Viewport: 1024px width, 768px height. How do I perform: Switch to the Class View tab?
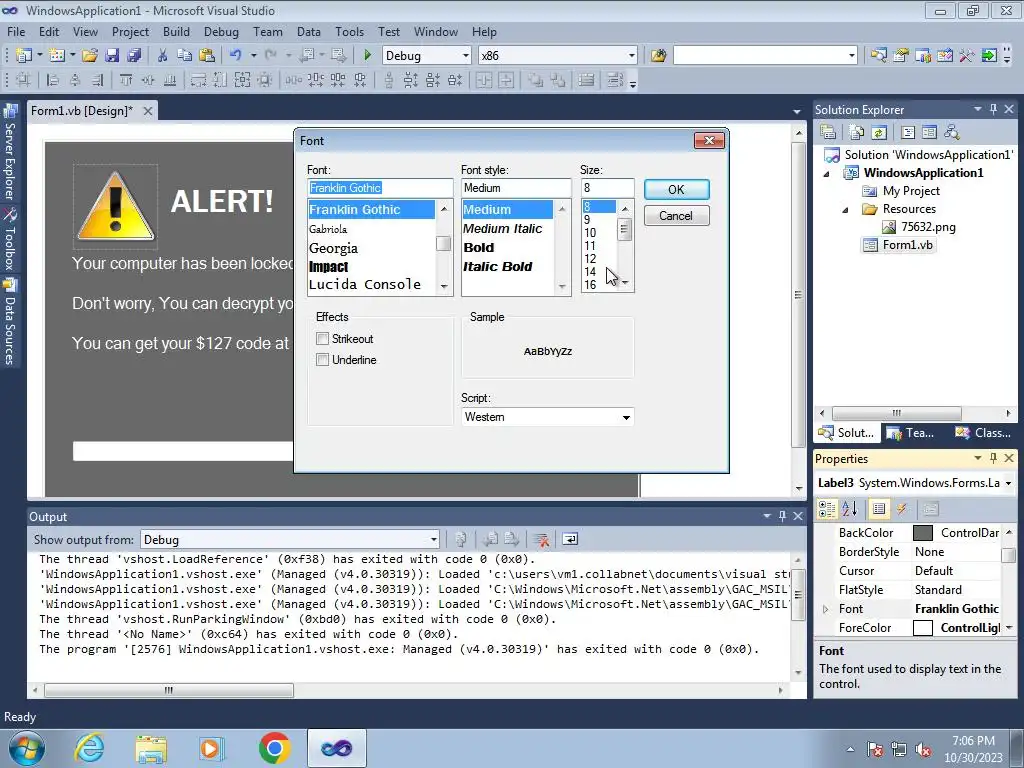click(x=983, y=432)
